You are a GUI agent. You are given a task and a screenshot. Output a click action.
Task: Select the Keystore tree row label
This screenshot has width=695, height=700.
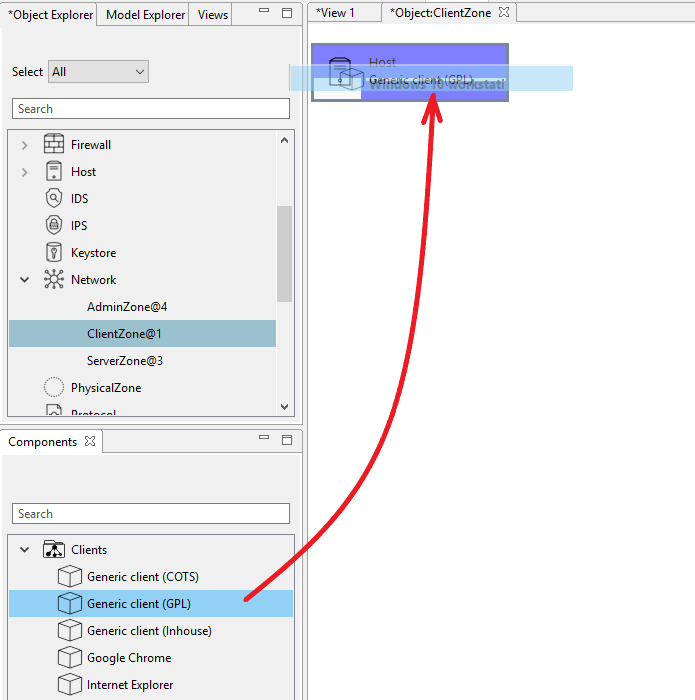[93, 253]
